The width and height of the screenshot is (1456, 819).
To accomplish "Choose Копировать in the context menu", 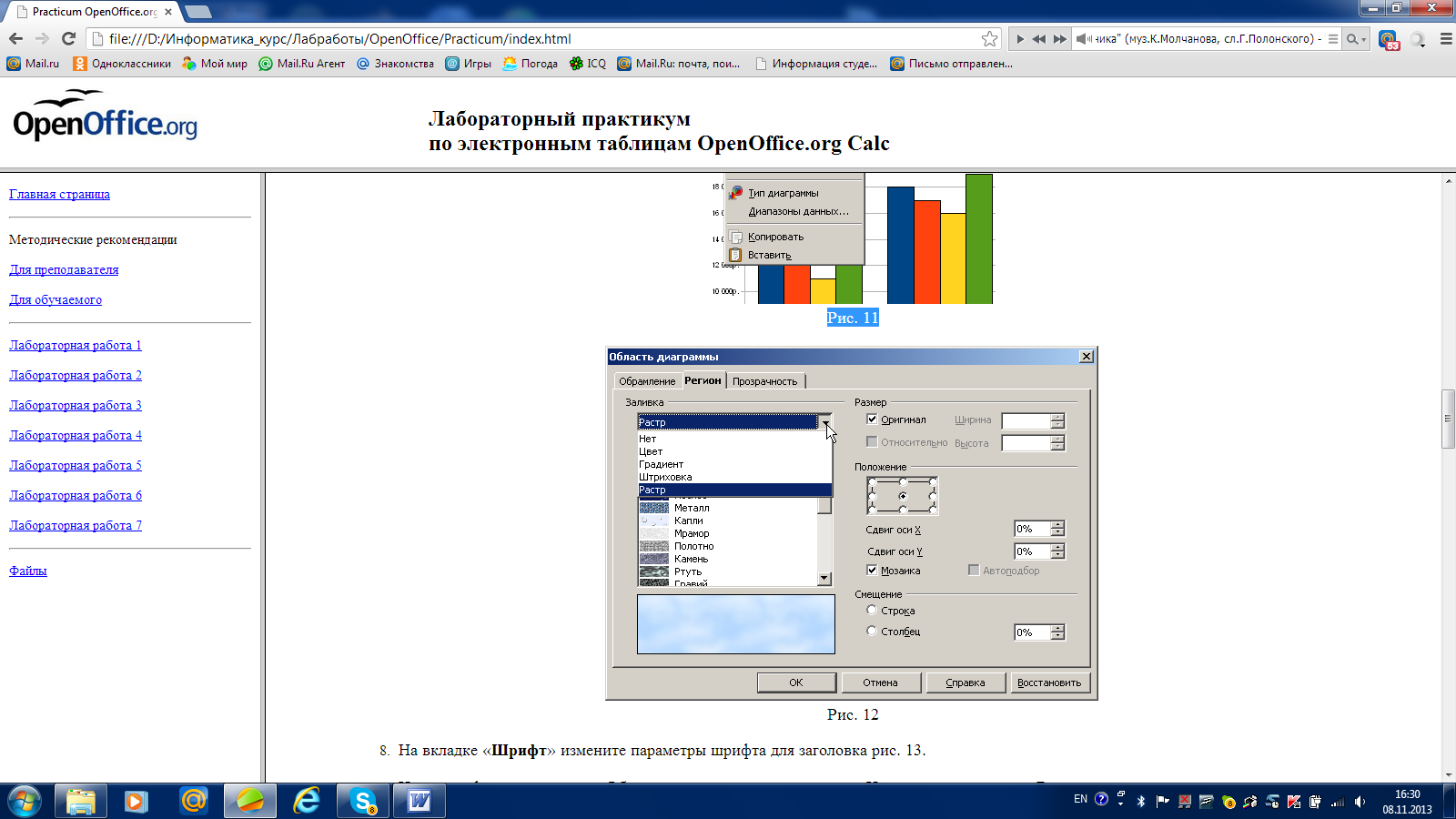I will pyautogui.click(x=794, y=237).
